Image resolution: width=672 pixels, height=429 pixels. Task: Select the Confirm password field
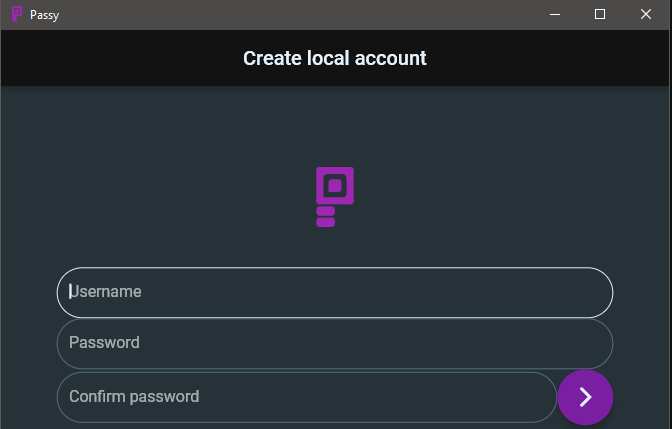307,397
